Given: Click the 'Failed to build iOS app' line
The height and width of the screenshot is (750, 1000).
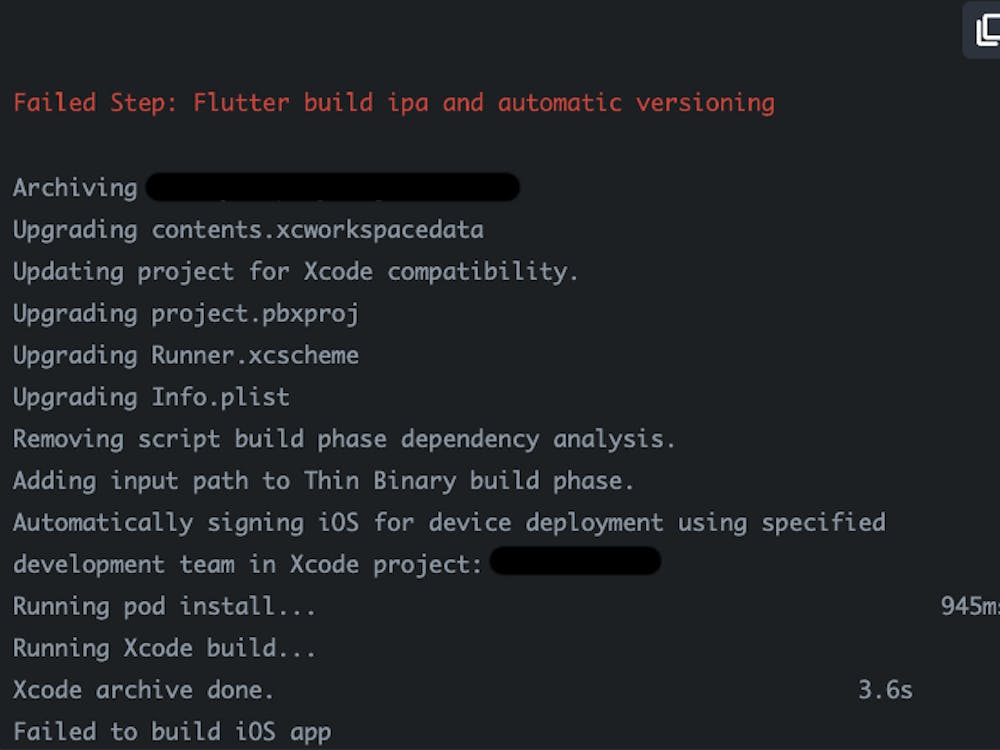Looking at the screenshot, I should pos(171,732).
